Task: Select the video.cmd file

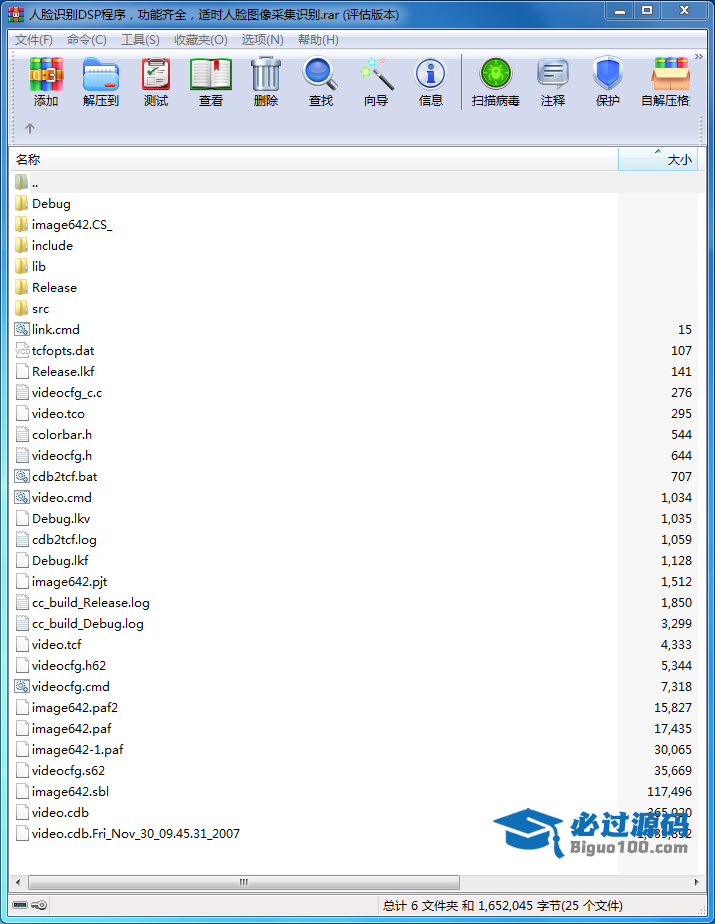Action: [357, 498]
